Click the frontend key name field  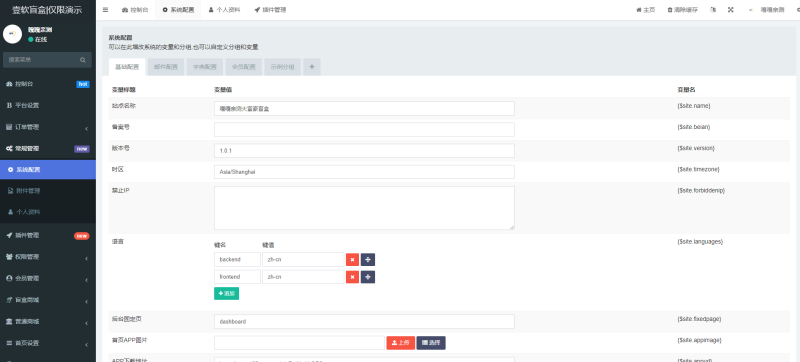click(x=237, y=277)
